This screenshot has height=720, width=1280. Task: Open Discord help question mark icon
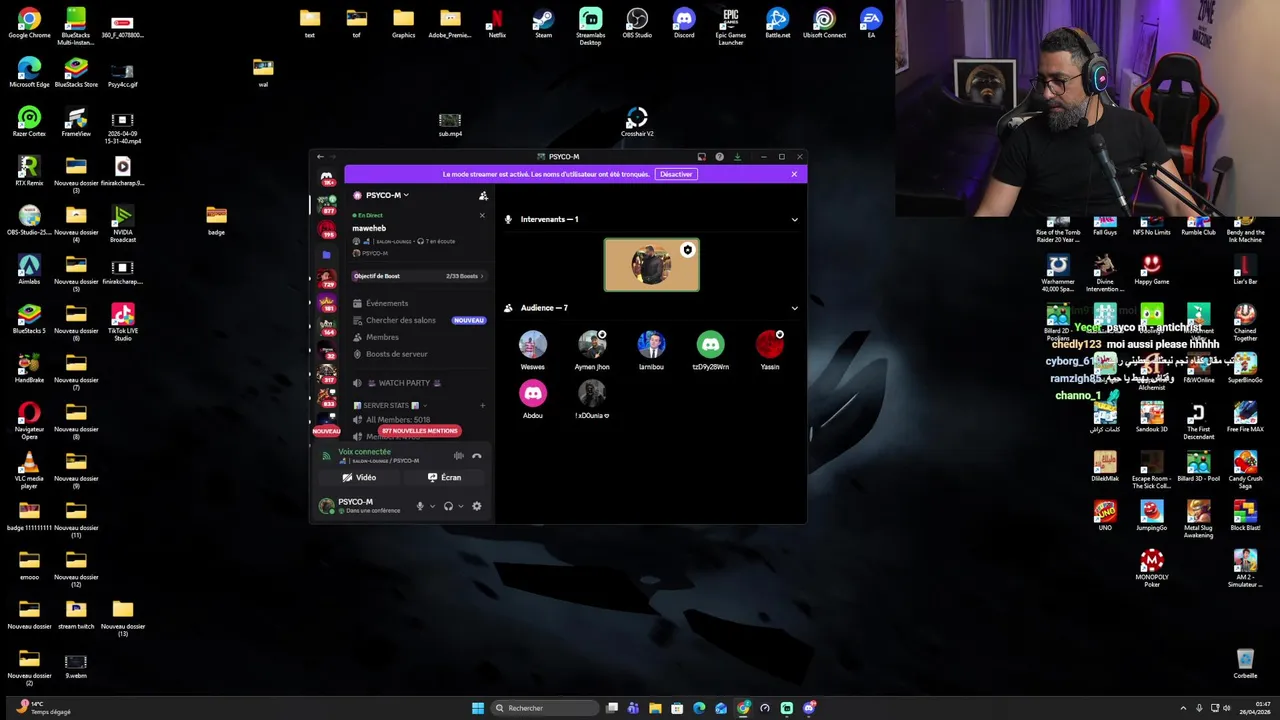pyautogui.click(x=719, y=157)
